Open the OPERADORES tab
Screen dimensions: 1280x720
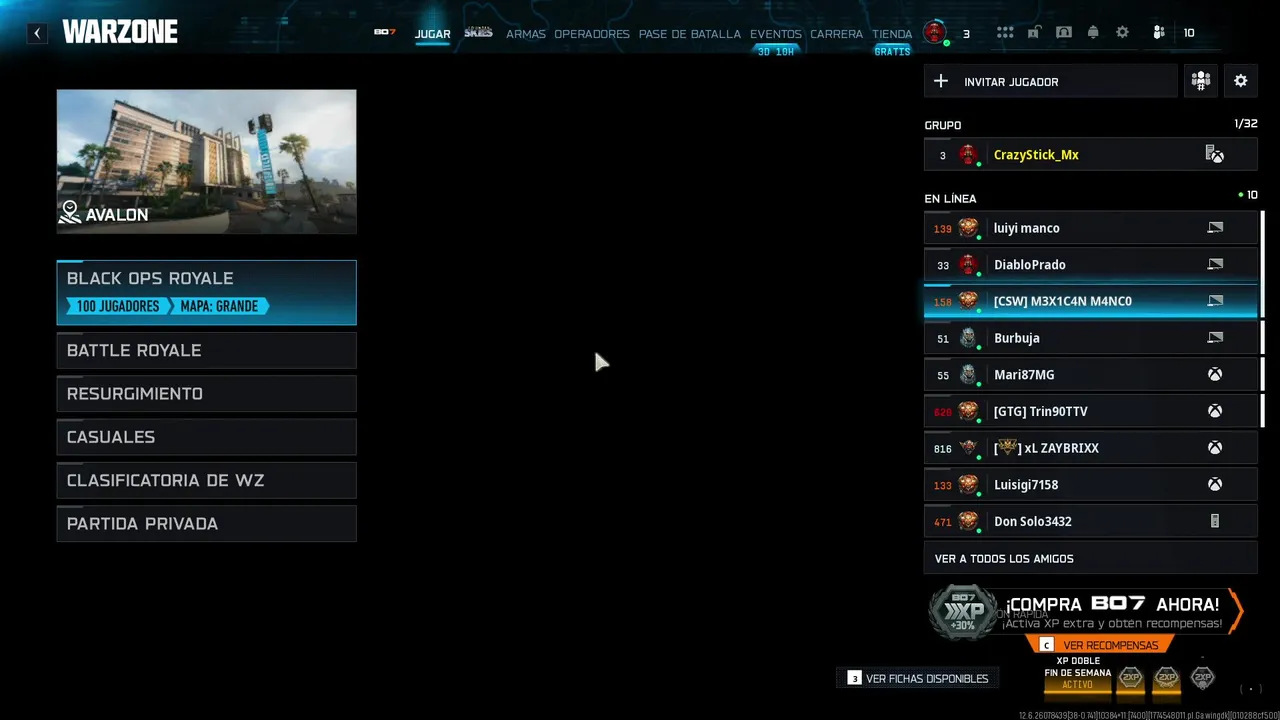[592, 34]
